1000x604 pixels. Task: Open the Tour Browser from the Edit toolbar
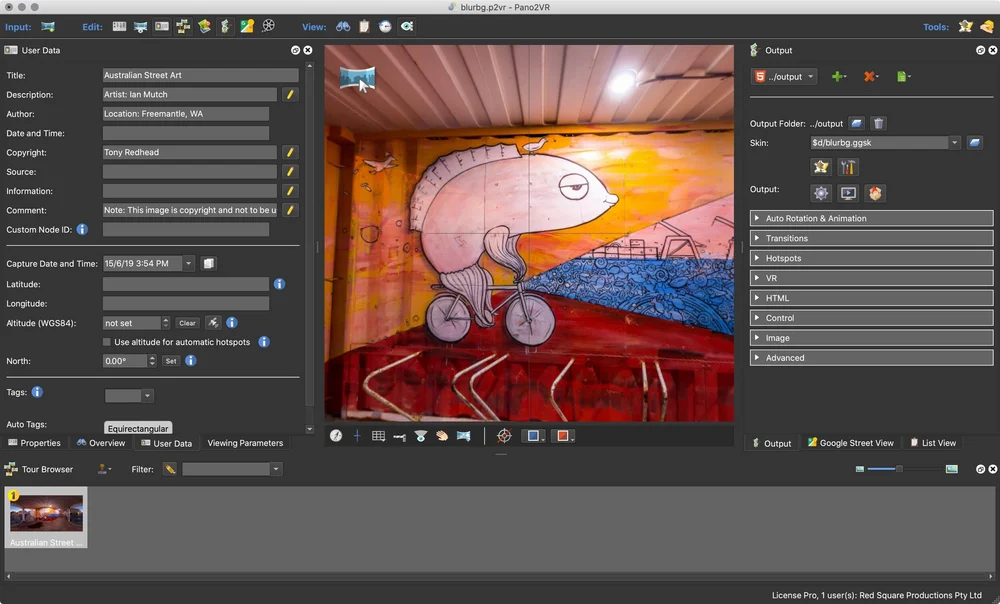tap(183, 27)
